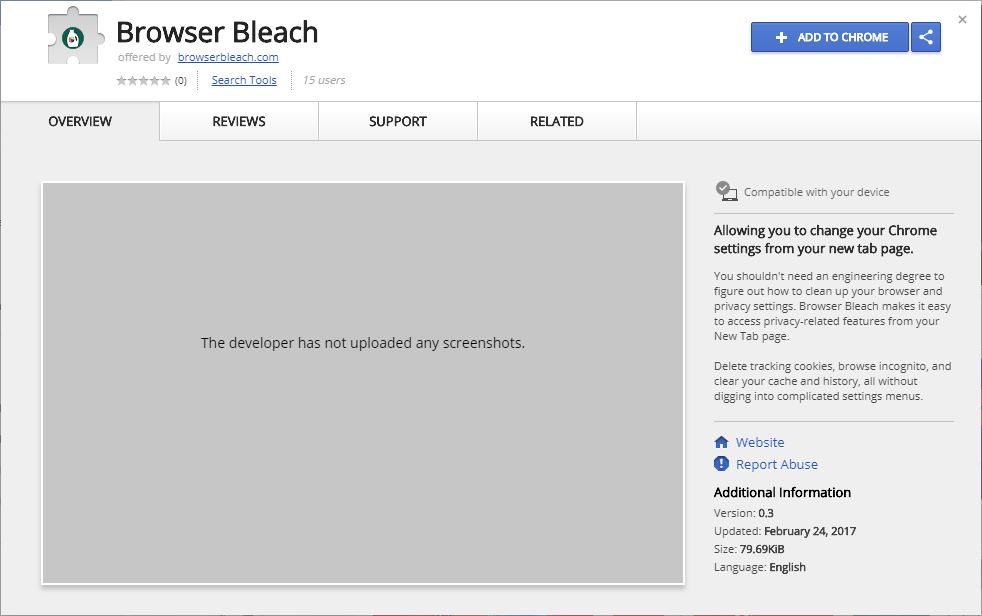Open the Report Abuse link
The height and width of the screenshot is (616, 982).
[x=777, y=465]
